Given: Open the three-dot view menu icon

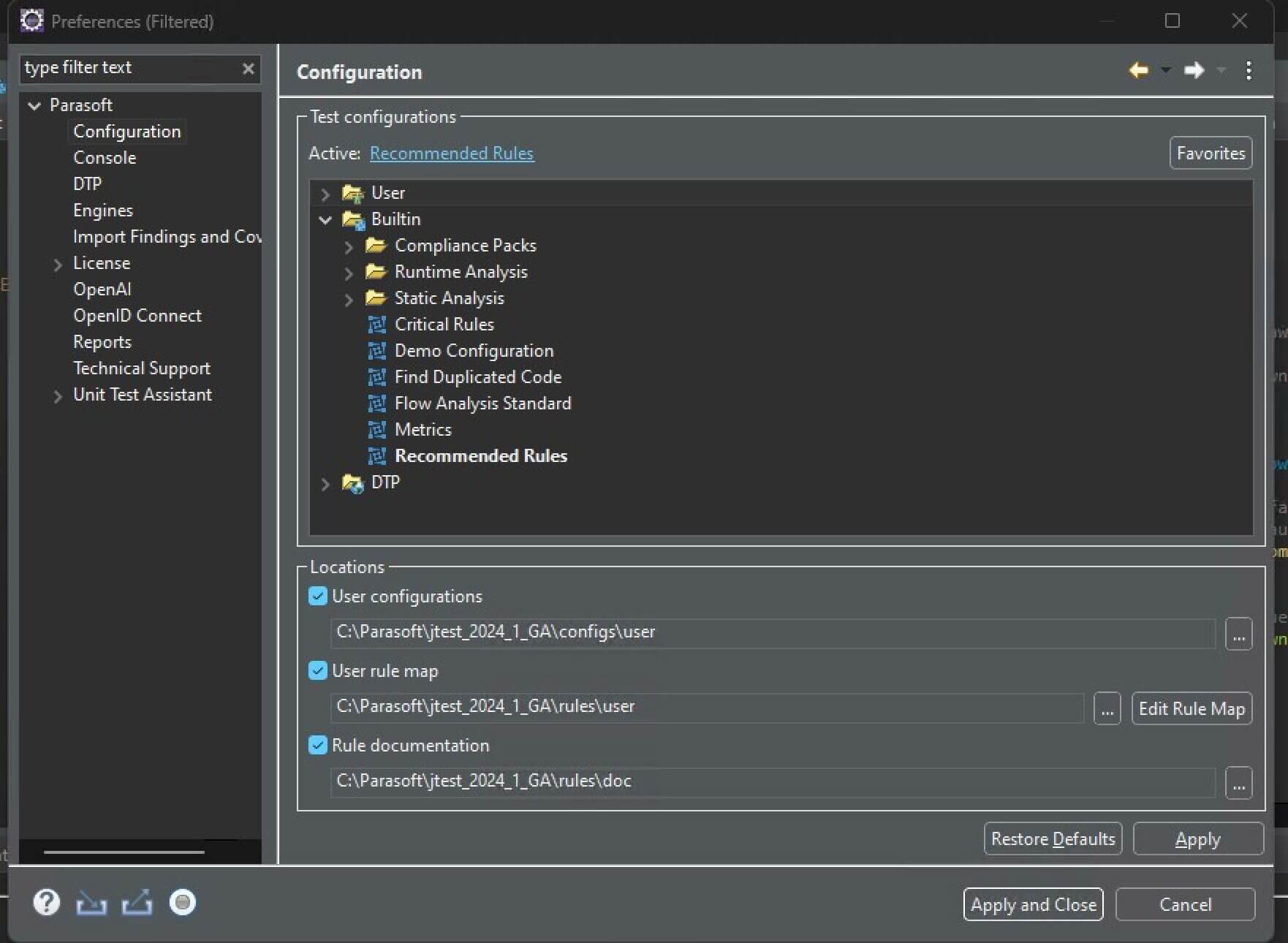Looking at the screenshot, I should (x=1249, y=70).
